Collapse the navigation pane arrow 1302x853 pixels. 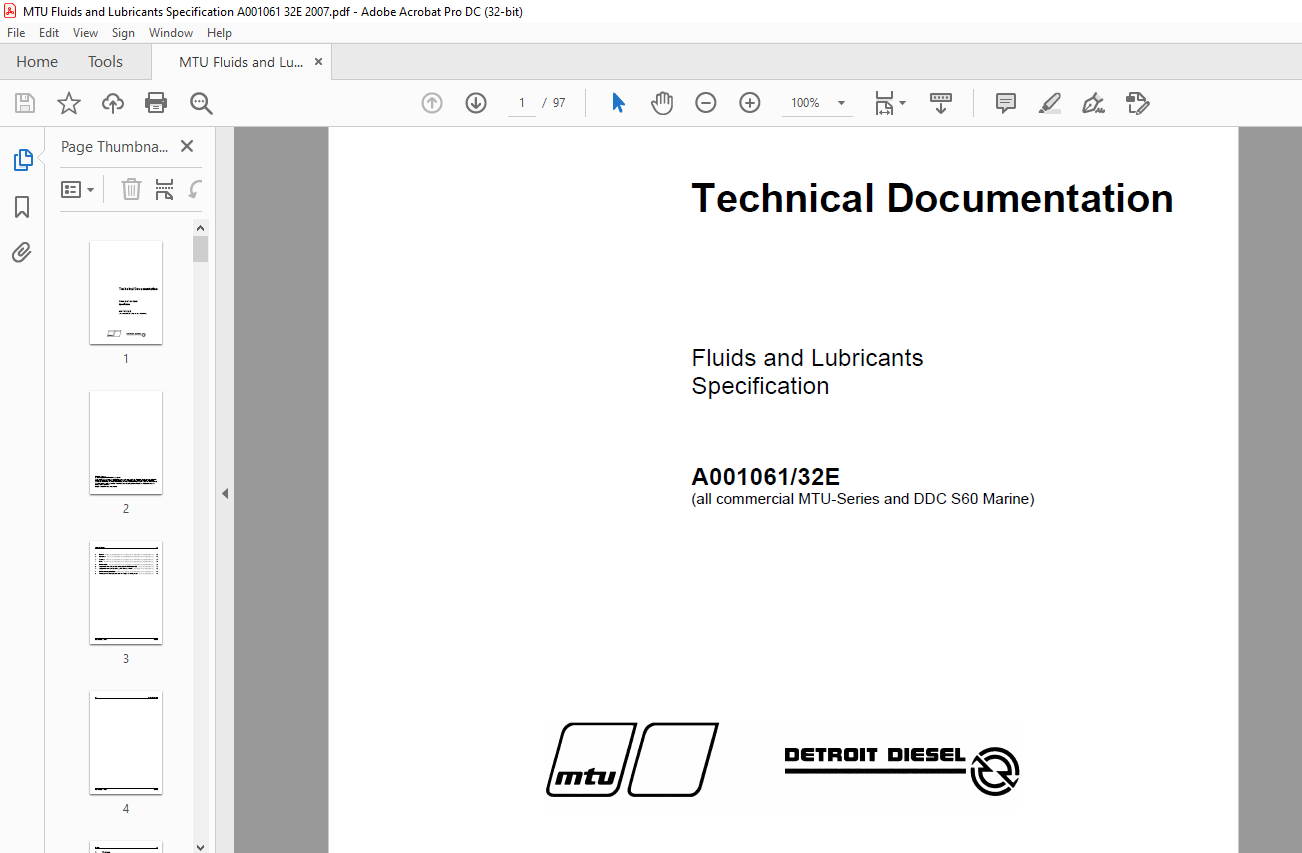click(x=225, y=493)
